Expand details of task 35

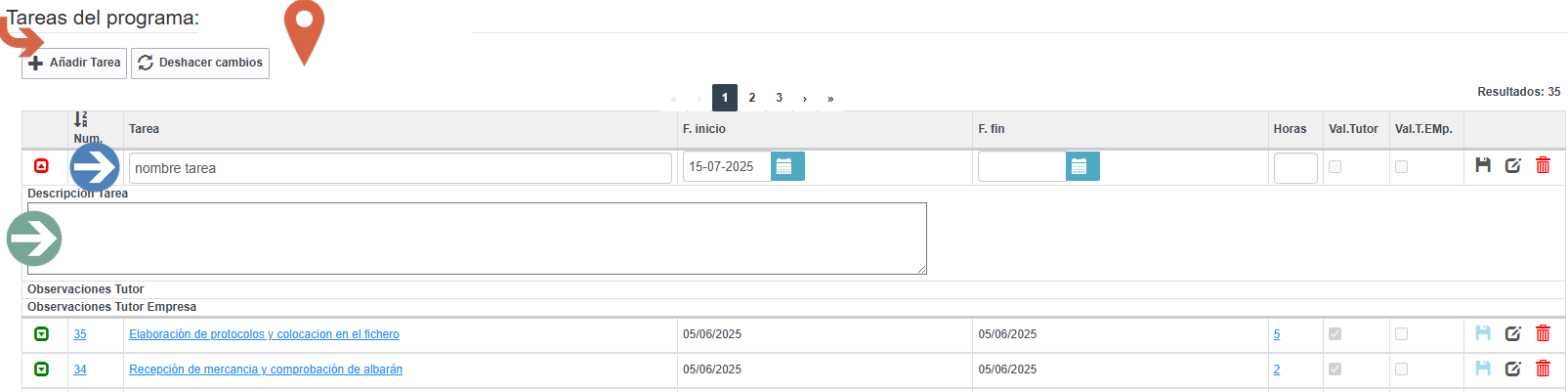point(41,334)
